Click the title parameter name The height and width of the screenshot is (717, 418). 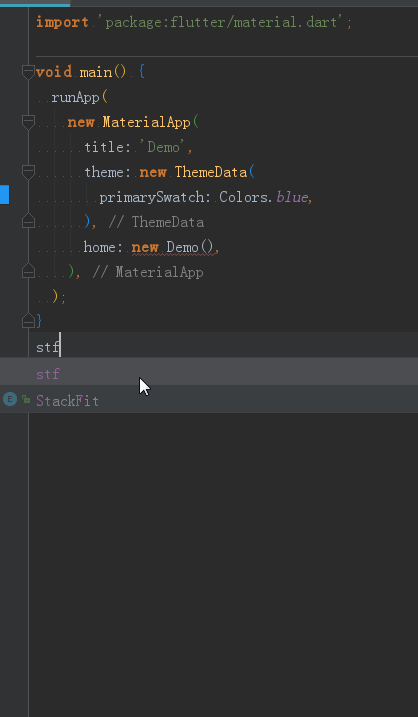(104, 147)
